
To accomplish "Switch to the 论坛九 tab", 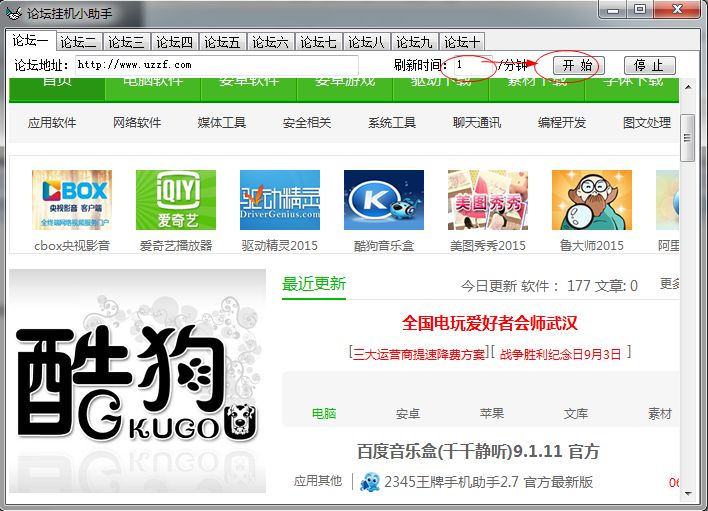I will click(414, 42).
